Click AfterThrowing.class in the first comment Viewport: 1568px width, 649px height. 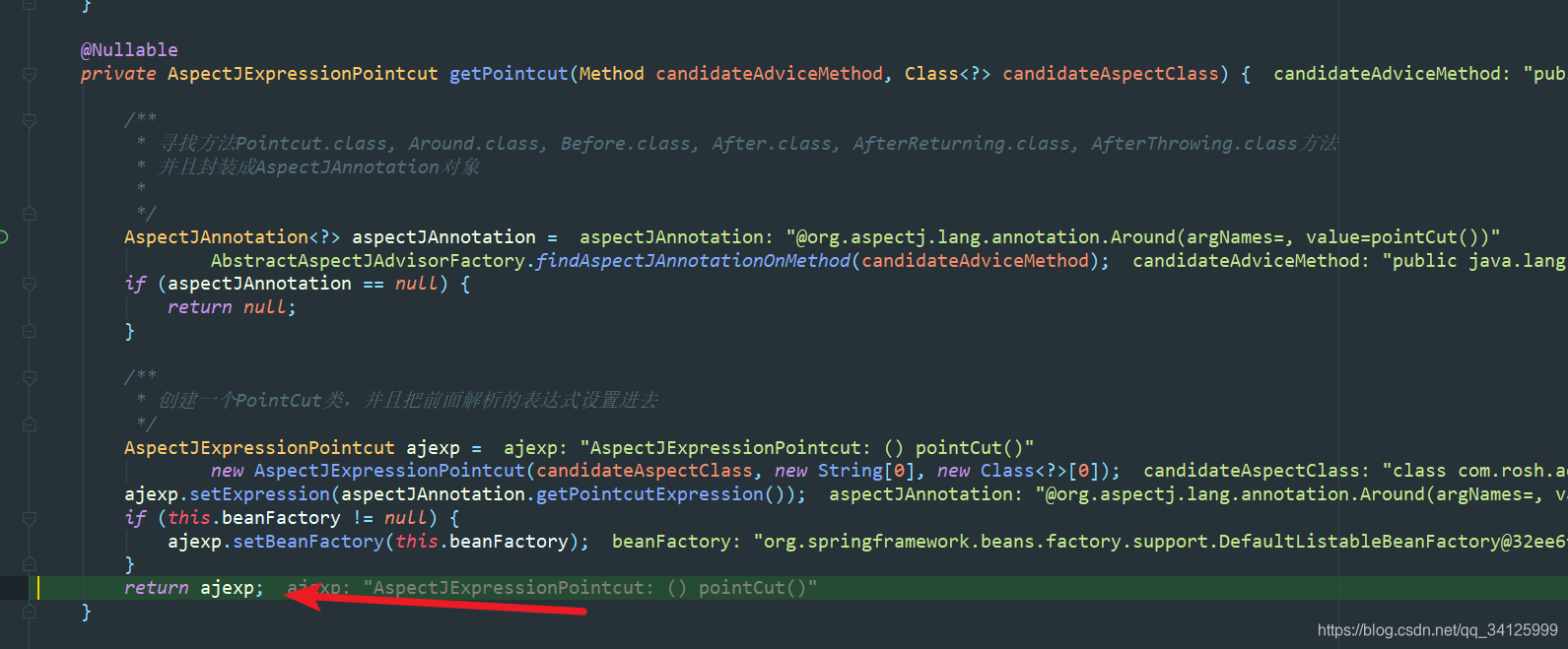coord(1193,144)
